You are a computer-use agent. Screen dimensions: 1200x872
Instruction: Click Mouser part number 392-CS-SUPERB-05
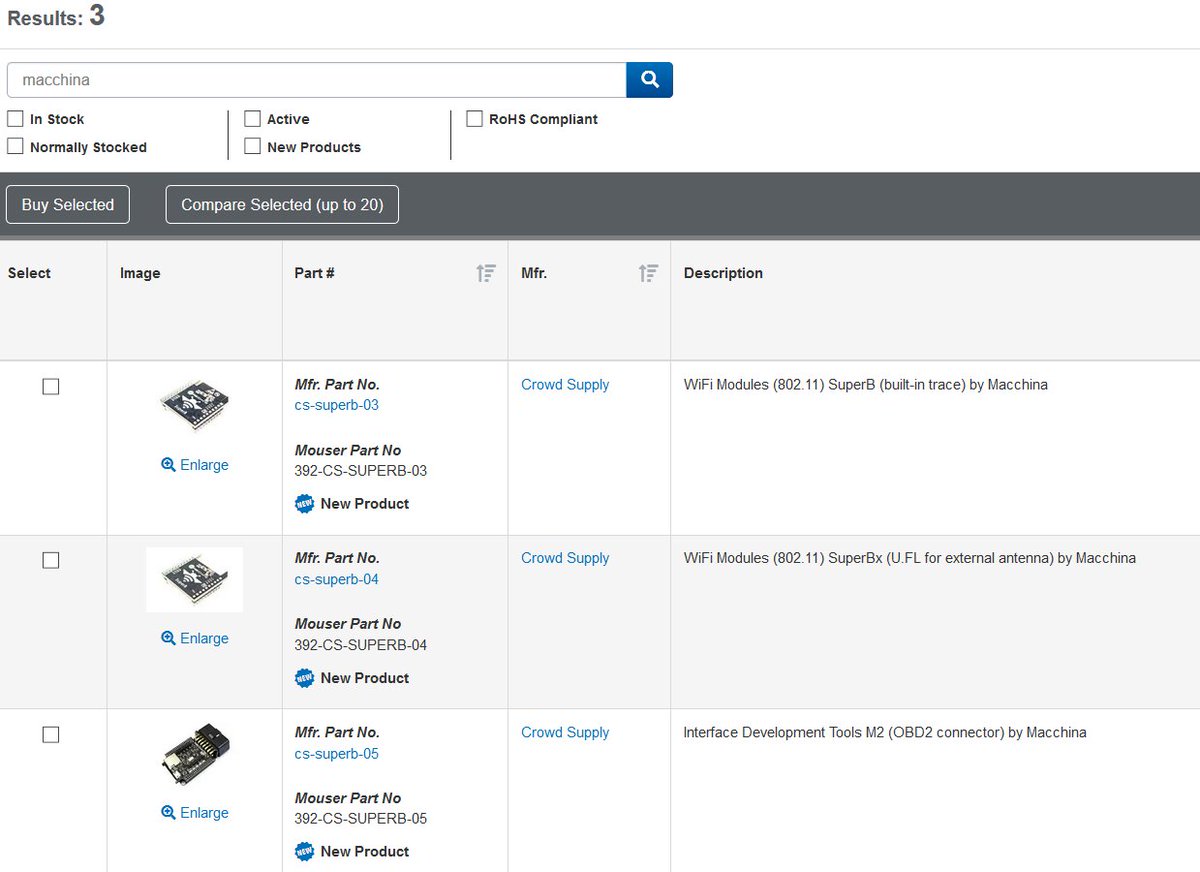(x=361, y=819)
